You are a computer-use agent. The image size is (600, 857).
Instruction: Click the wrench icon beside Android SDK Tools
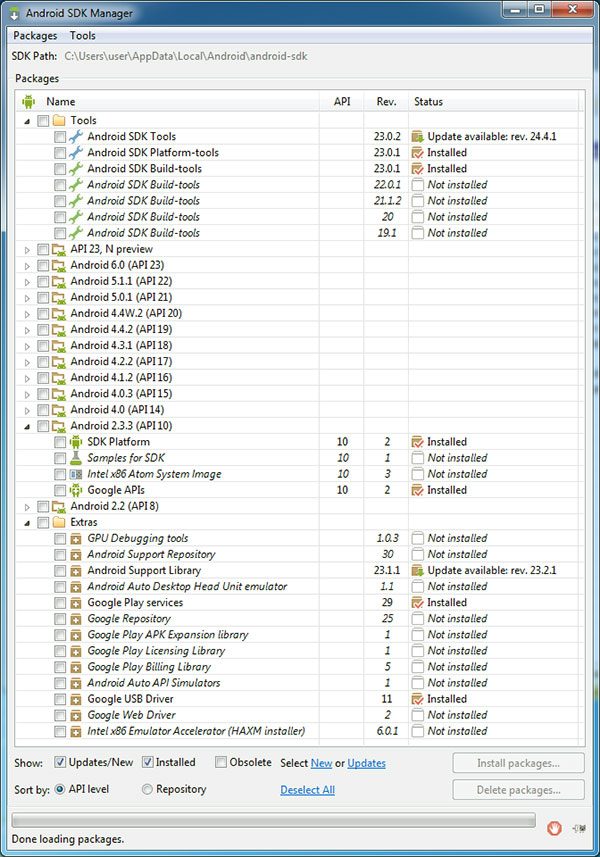tap(76, 137)
